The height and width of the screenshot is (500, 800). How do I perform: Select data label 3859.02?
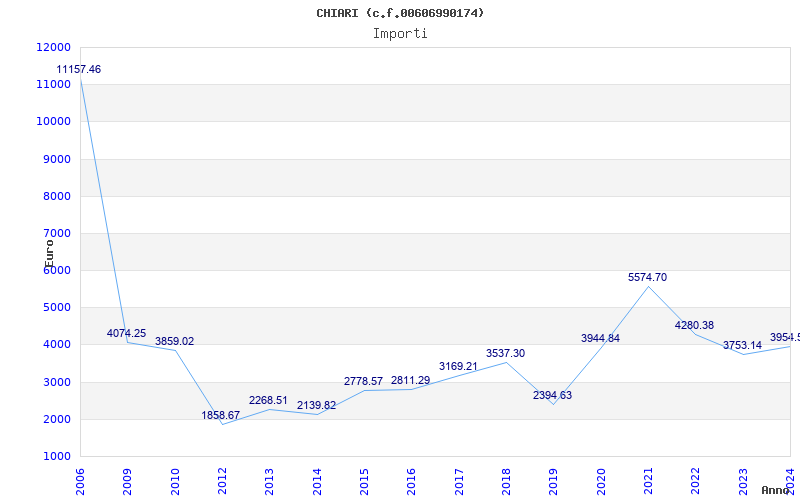(174, 341)
